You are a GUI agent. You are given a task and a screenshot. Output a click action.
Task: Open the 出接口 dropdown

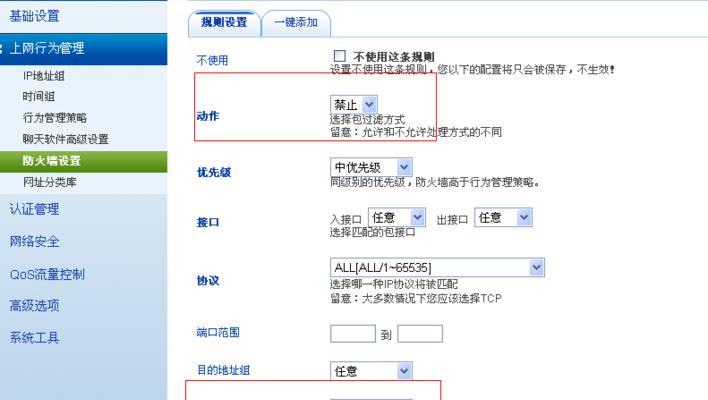click(x=503, y=218)
